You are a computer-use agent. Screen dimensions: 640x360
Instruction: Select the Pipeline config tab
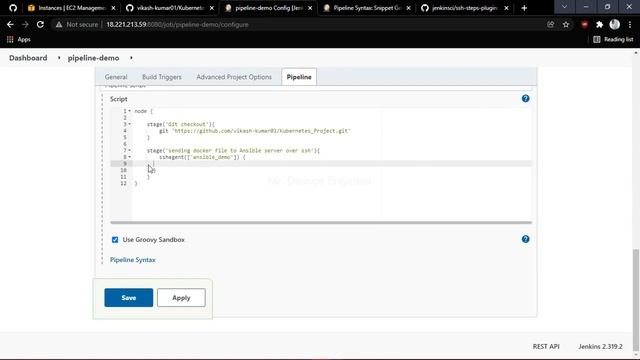pos(299,77)
